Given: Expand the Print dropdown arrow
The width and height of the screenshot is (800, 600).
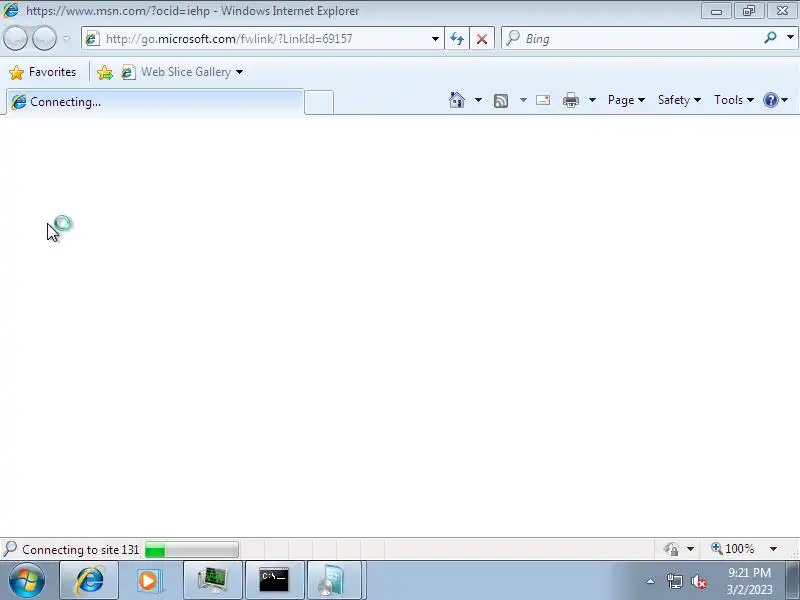Looking at the screenshot, I should tap(592, 100).
